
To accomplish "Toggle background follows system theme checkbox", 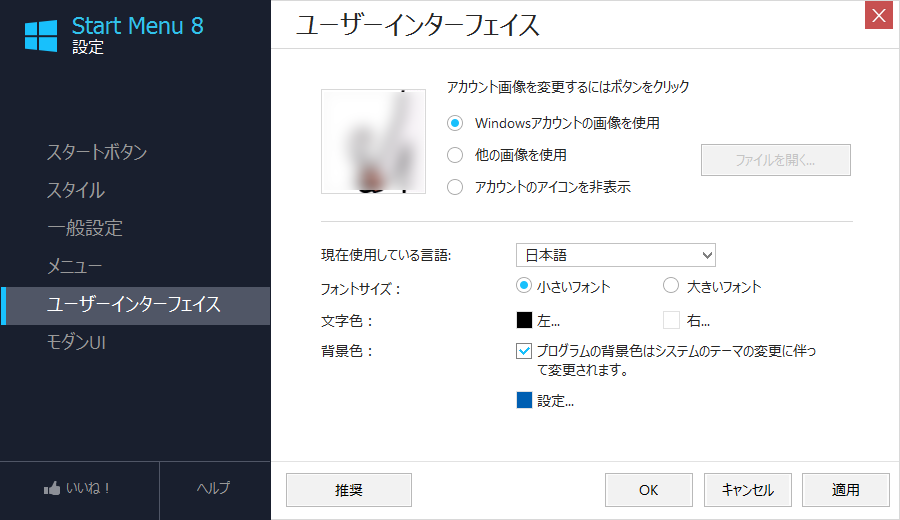I will tap(523, 351).
